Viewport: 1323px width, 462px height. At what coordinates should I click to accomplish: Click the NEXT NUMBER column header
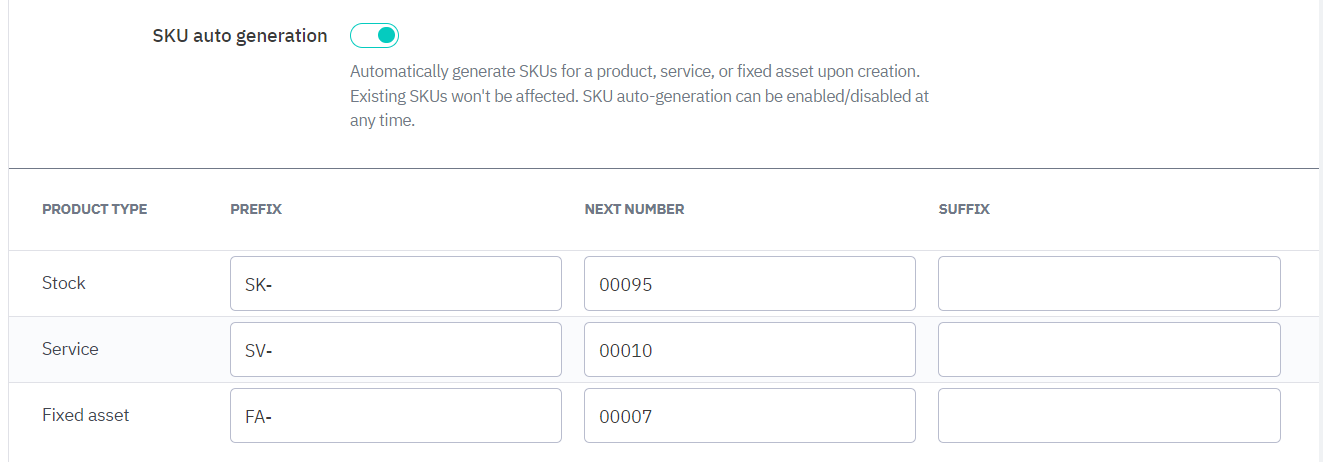point(634,209)
